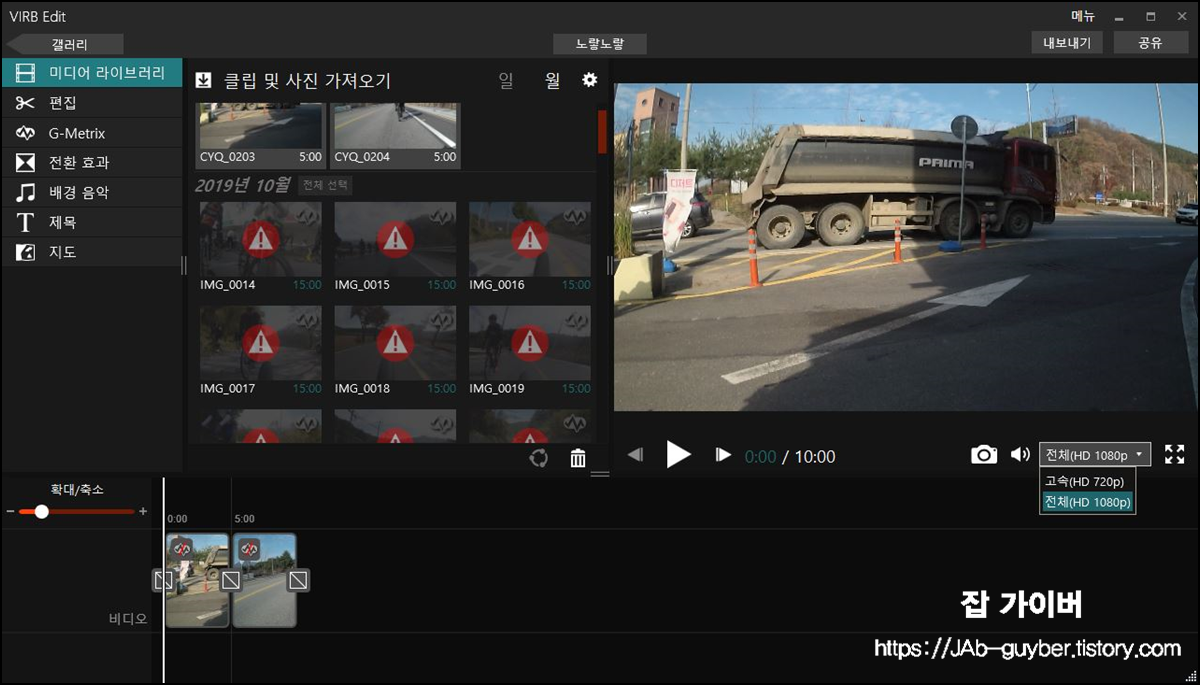Take a snapshot with camera icon
Screen dimensions: 1200x685
pos(984,455)
